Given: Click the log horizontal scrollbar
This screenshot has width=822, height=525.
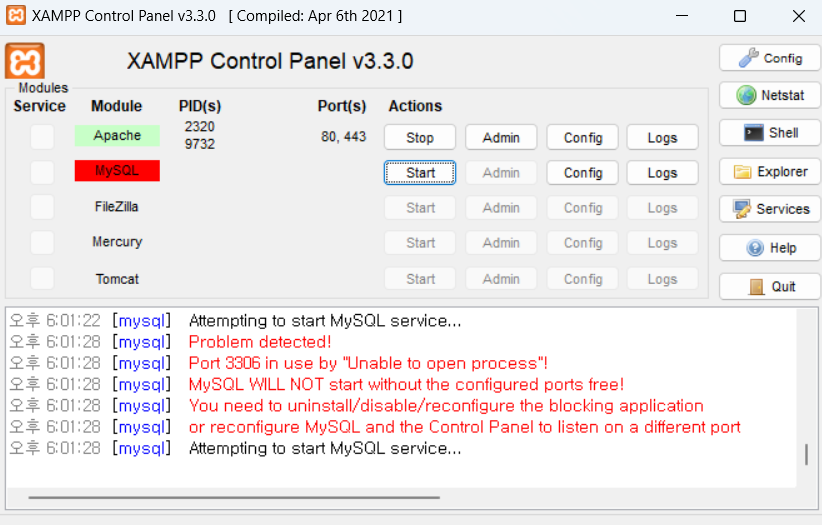Looking at the screenshot, I should pos(234,497).
